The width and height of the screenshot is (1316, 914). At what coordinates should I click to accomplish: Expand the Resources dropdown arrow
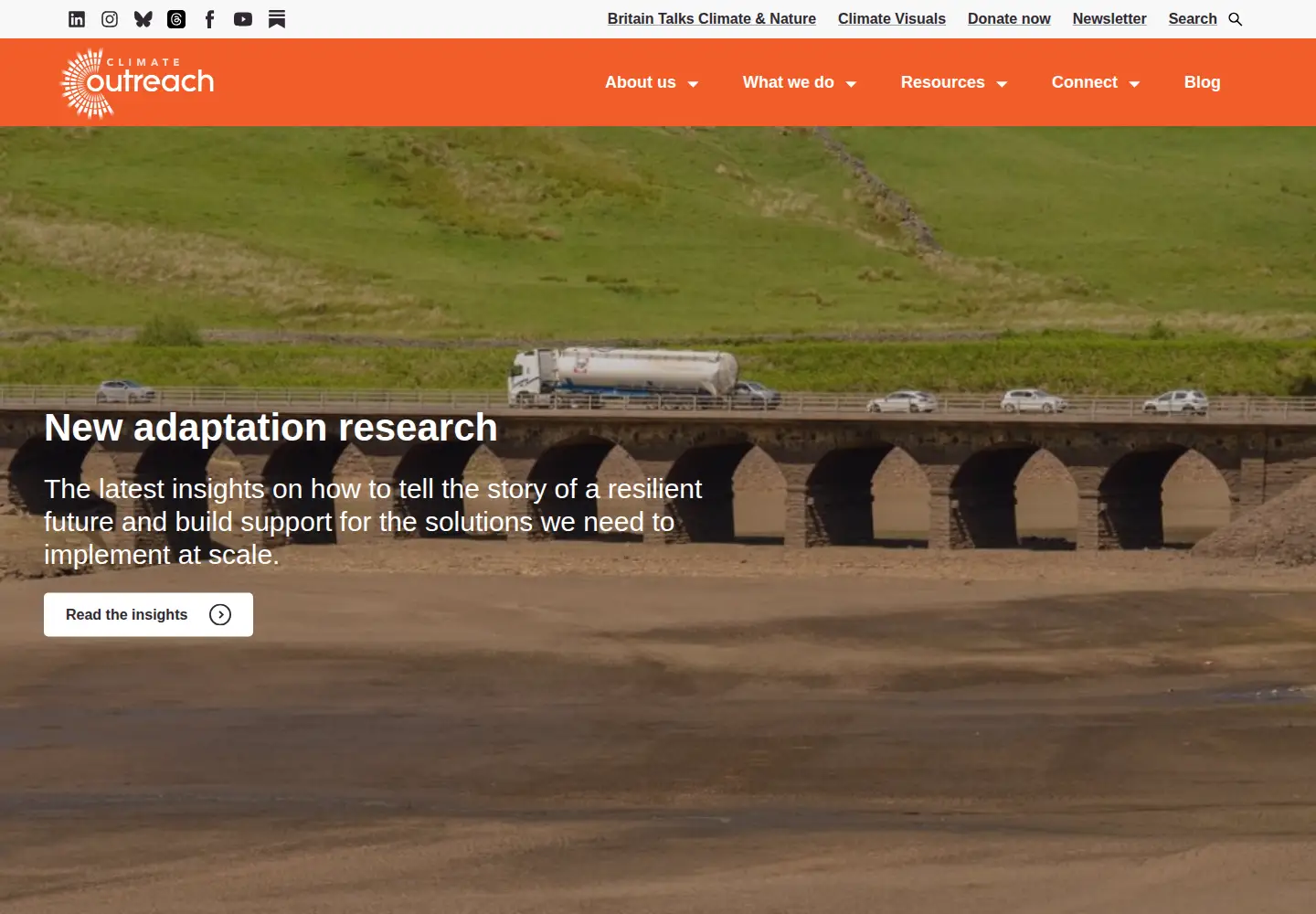[1002, 84]
